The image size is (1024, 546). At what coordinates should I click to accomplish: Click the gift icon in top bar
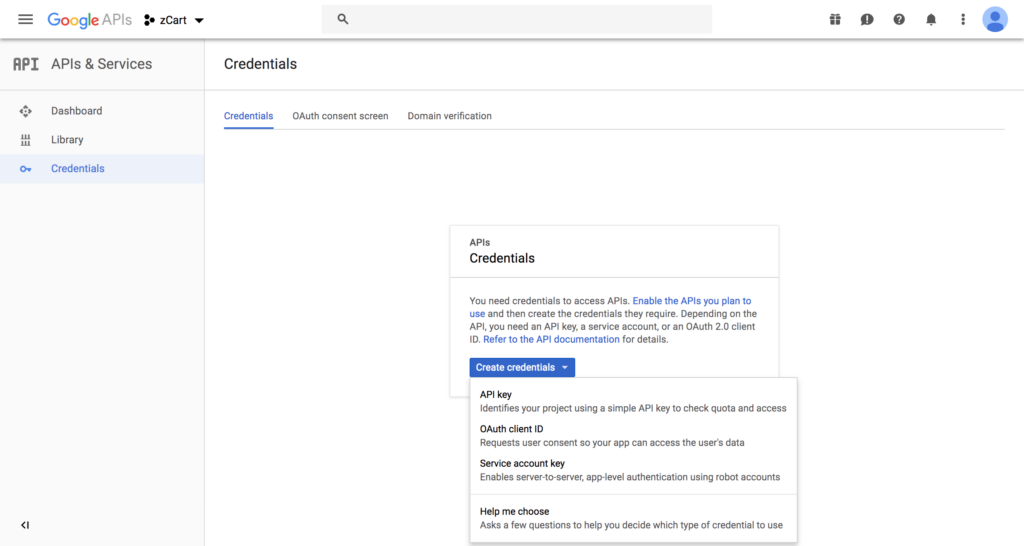point(835,19)
